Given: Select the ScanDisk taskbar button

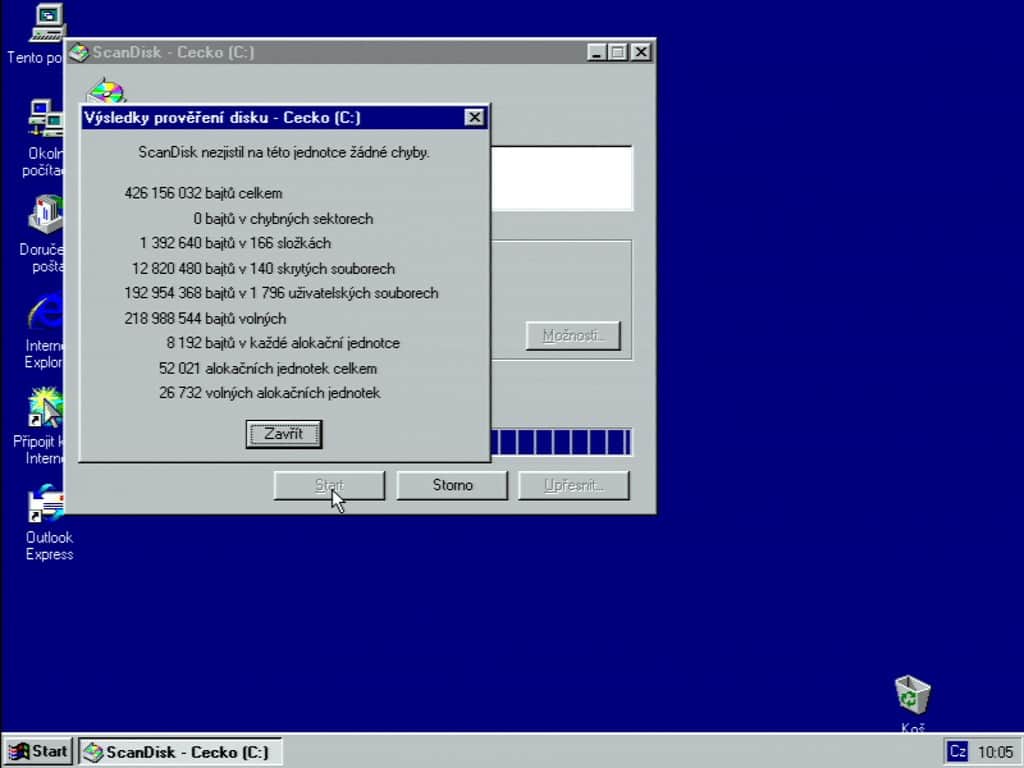Looking at the screenshot, I should pyautogui.click(x=180, y=752).
